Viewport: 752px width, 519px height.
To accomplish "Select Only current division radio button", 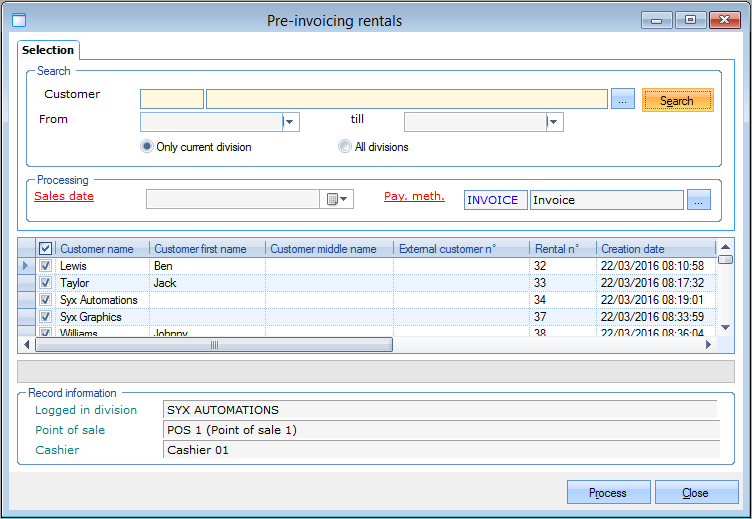I will (147, 147).
